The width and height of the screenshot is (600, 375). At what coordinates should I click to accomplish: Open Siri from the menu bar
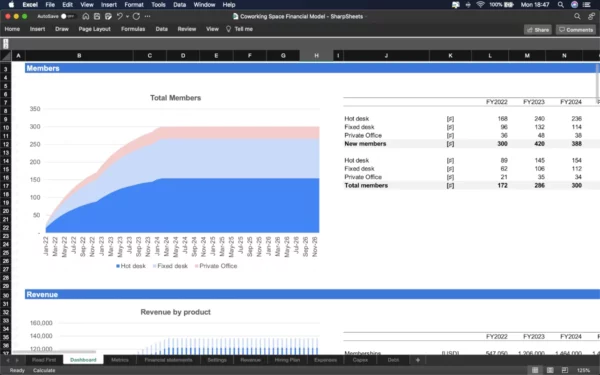pos(574,5)
